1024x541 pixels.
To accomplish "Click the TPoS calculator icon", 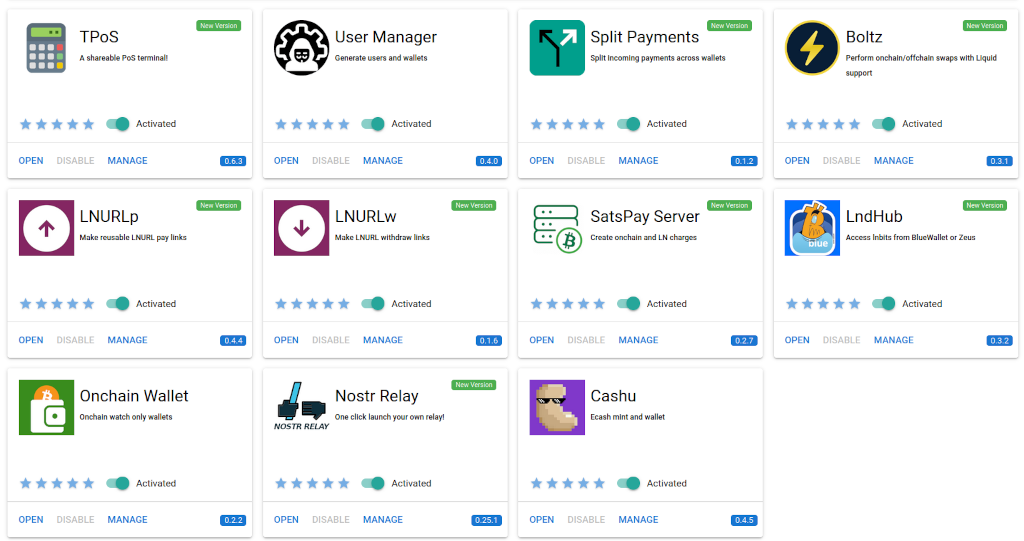I will point(46,48).
